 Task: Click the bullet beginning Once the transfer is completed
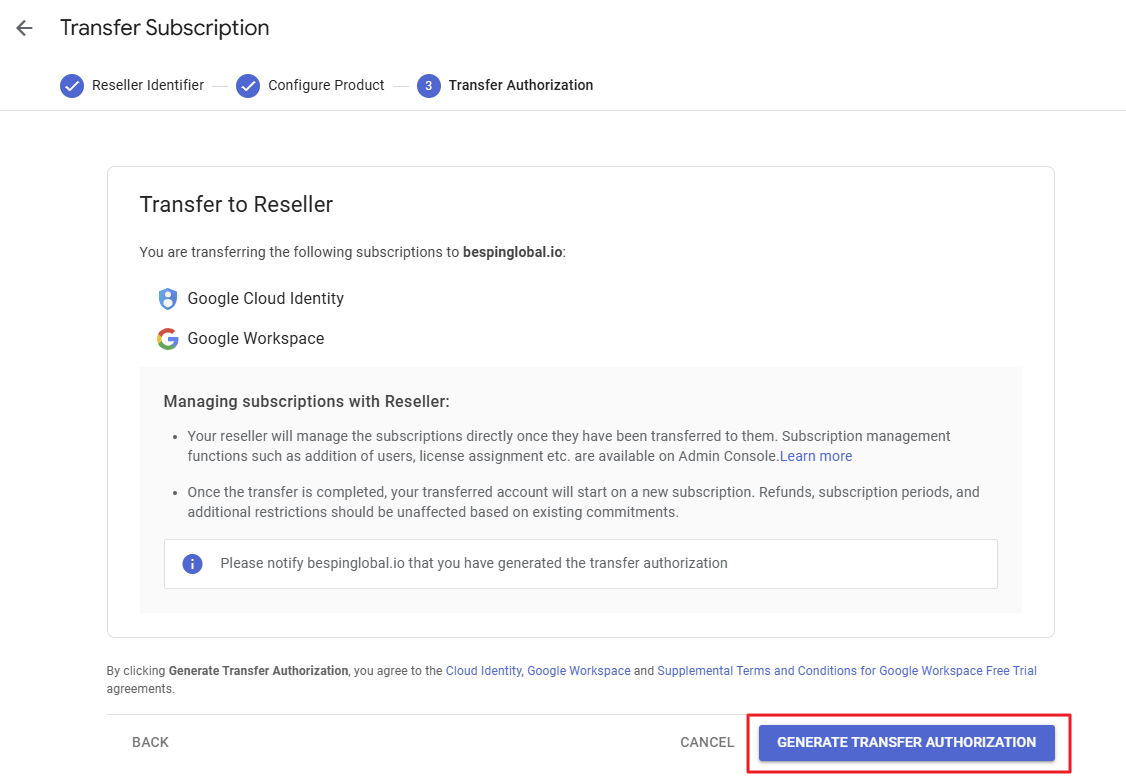(x=583, y=502)
